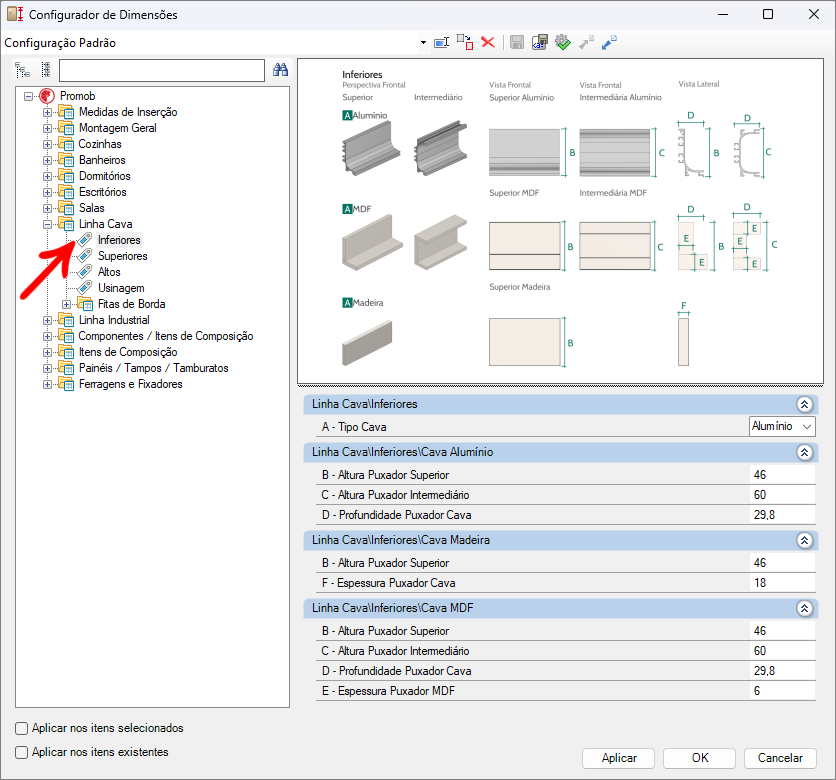Click the save-as configuration icon
The height and width of the screenshot is (780, 836).
tap(539, 42)
